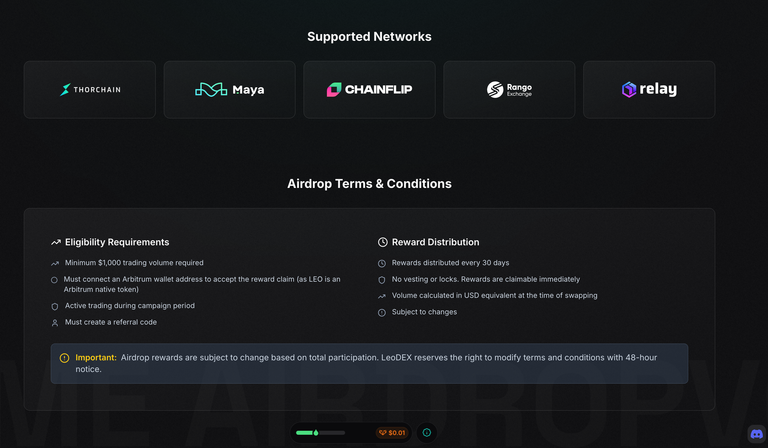Click the Supported Networks heading
768x448 pixels.
coord(369,37)
